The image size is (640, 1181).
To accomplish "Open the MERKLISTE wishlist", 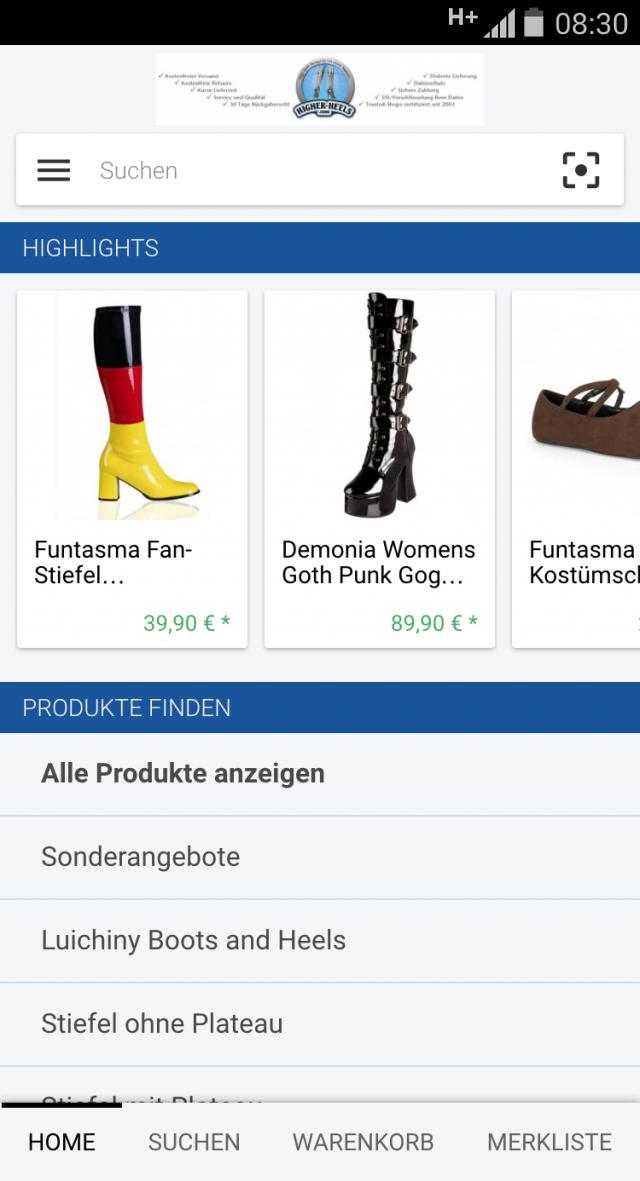I will (x=549, y=1141).
